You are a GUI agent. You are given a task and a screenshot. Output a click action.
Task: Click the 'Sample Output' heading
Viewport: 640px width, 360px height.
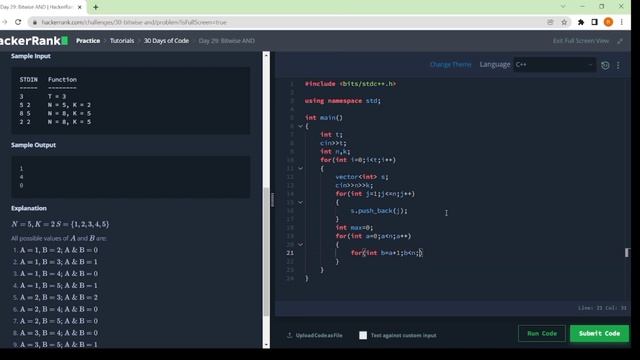tap(33, 145)
